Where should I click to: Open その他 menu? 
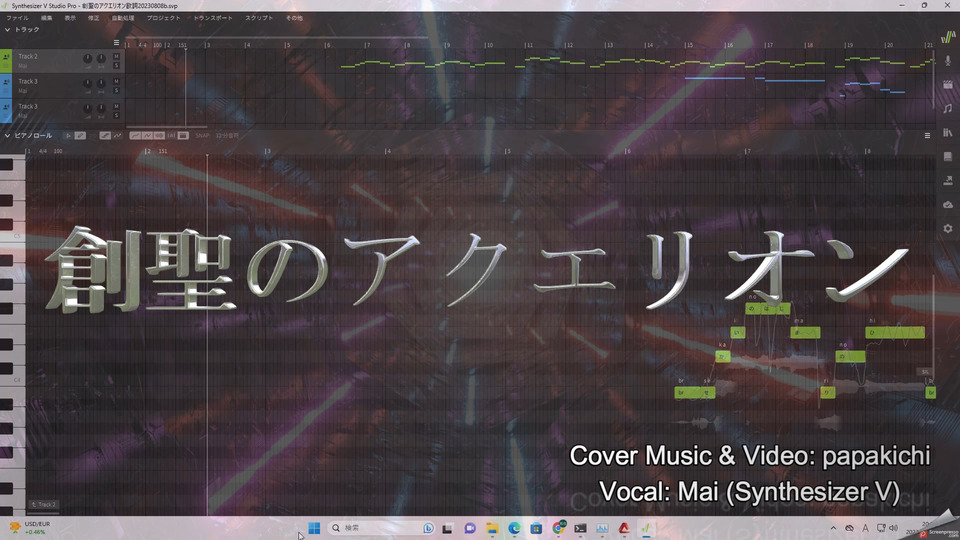[x=294, y=18]
